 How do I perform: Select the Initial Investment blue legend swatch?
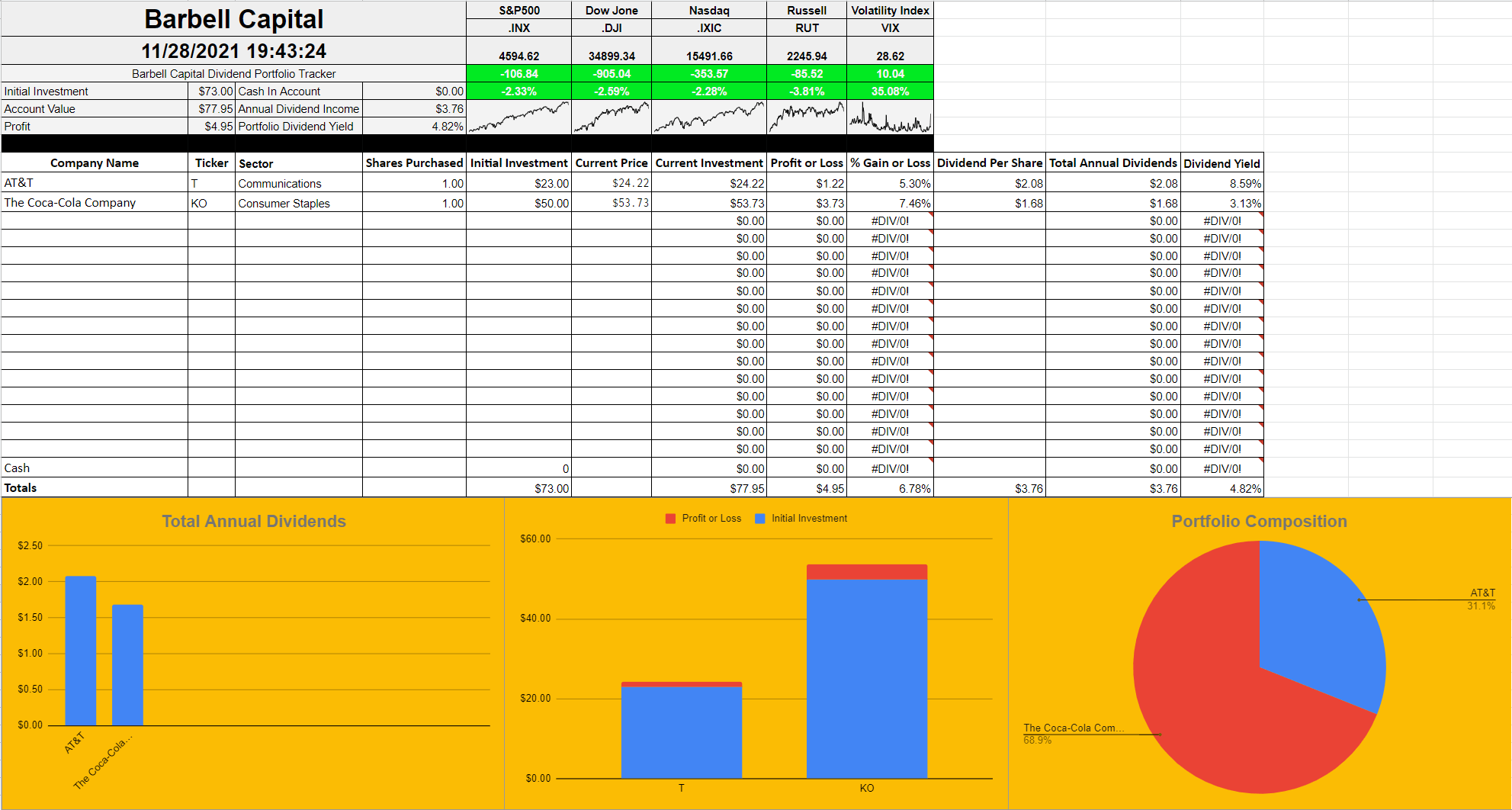tap(759, 519)
